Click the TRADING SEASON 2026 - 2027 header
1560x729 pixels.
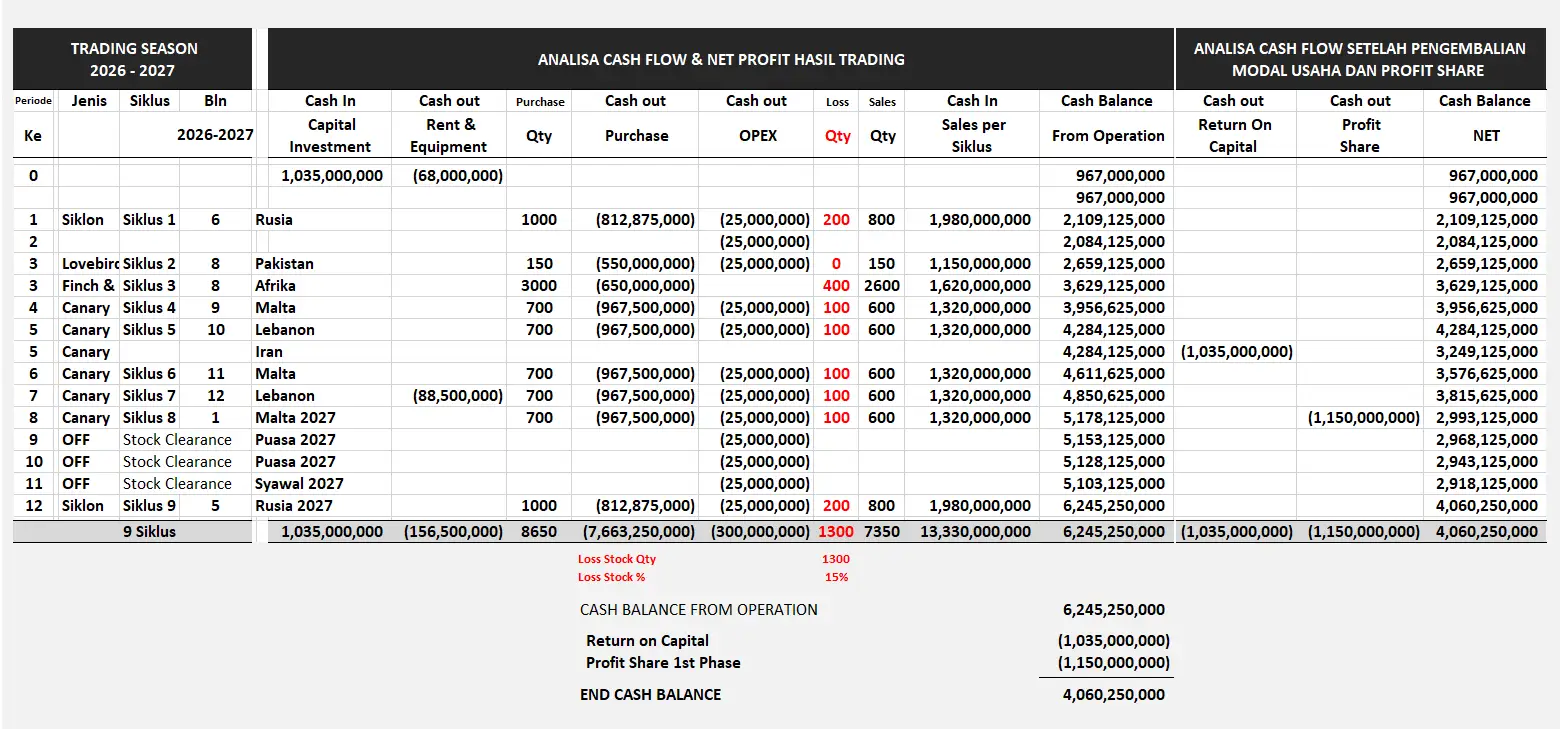(132, 59)
